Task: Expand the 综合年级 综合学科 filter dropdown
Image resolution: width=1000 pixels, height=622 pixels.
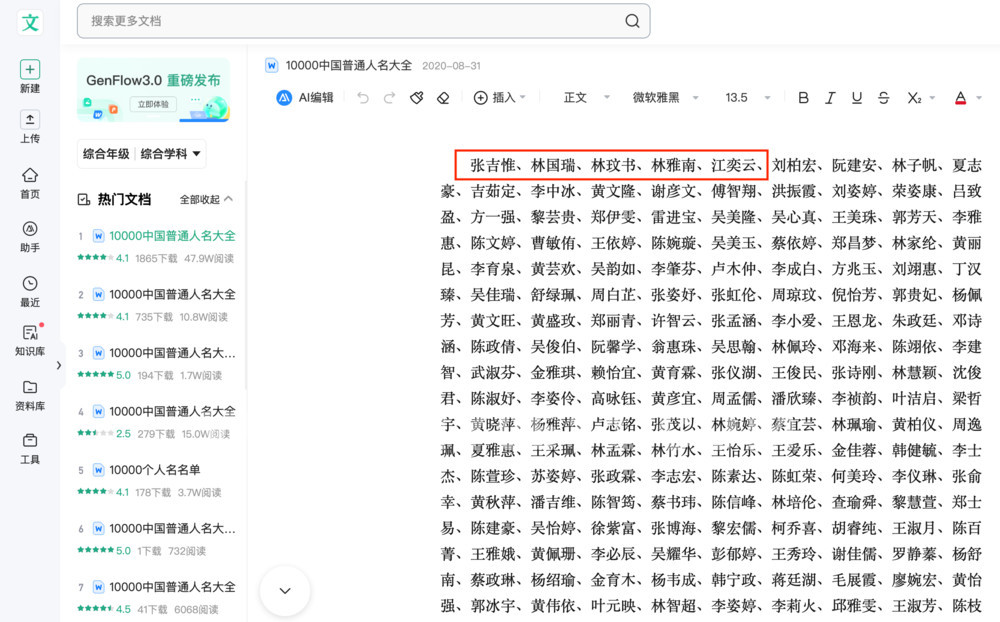Action: (143, 154)
